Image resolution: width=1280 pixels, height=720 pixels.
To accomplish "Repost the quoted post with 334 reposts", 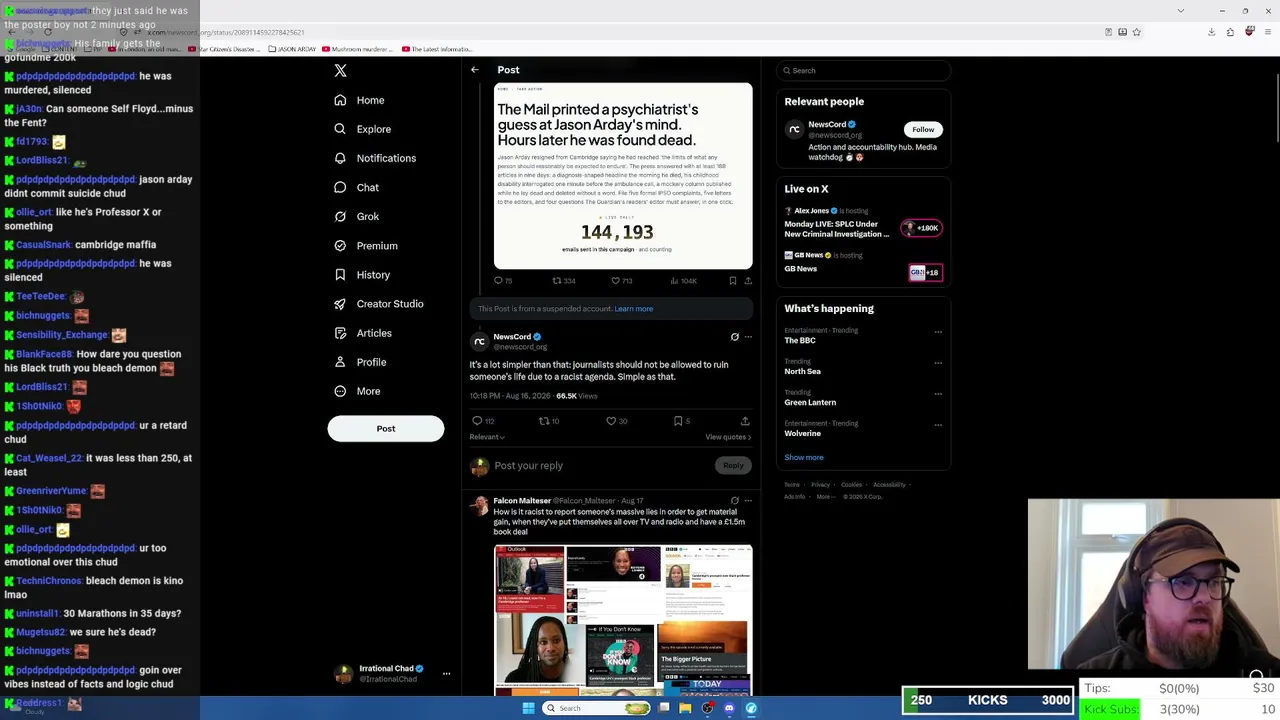I will pyautogui.click(x=564, y=281).
